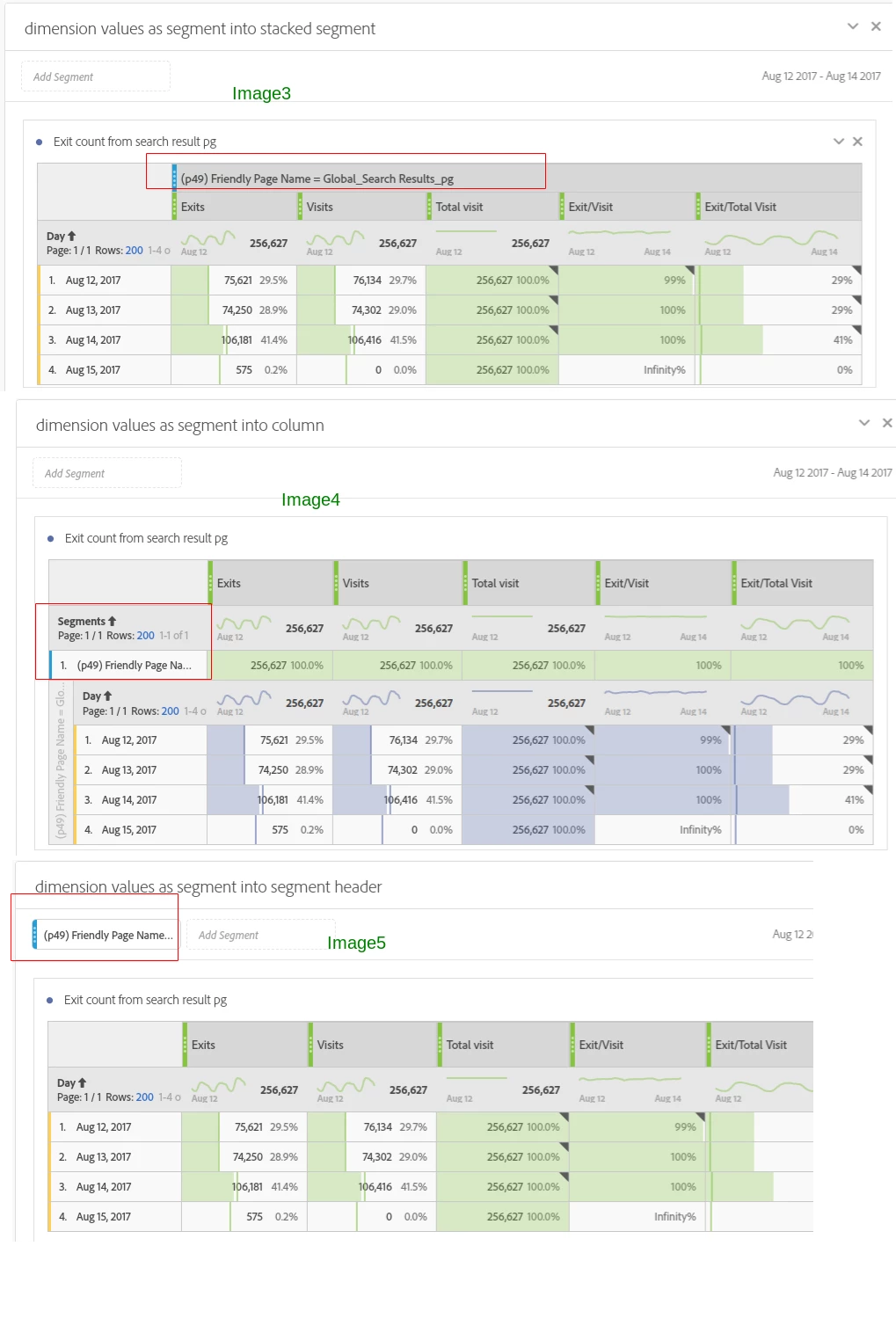
Task: Click Add Segment field in column panel
Action: 107,473
